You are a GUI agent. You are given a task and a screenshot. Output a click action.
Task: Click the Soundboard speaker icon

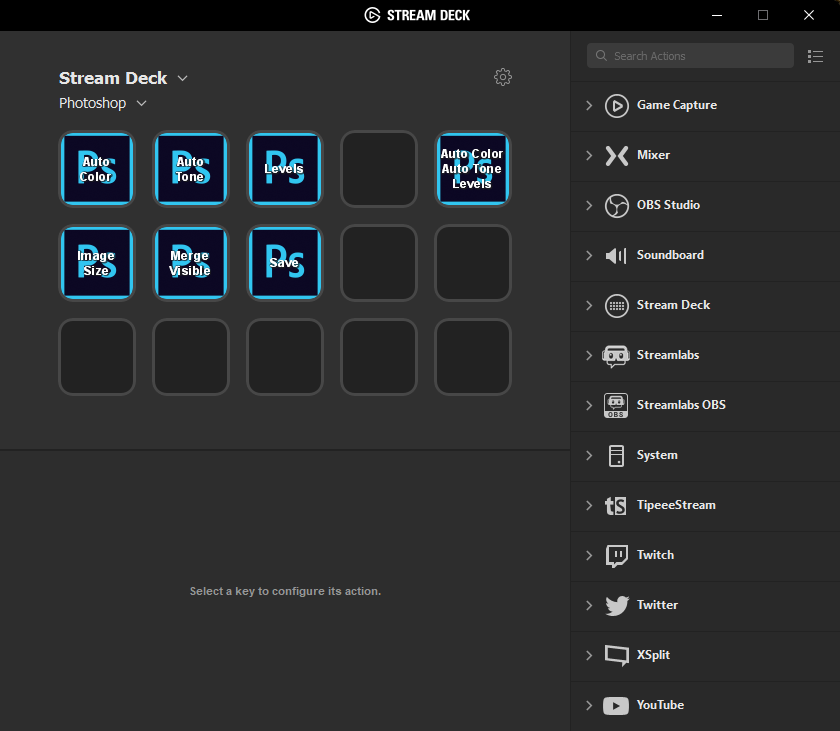pos(616,256)
